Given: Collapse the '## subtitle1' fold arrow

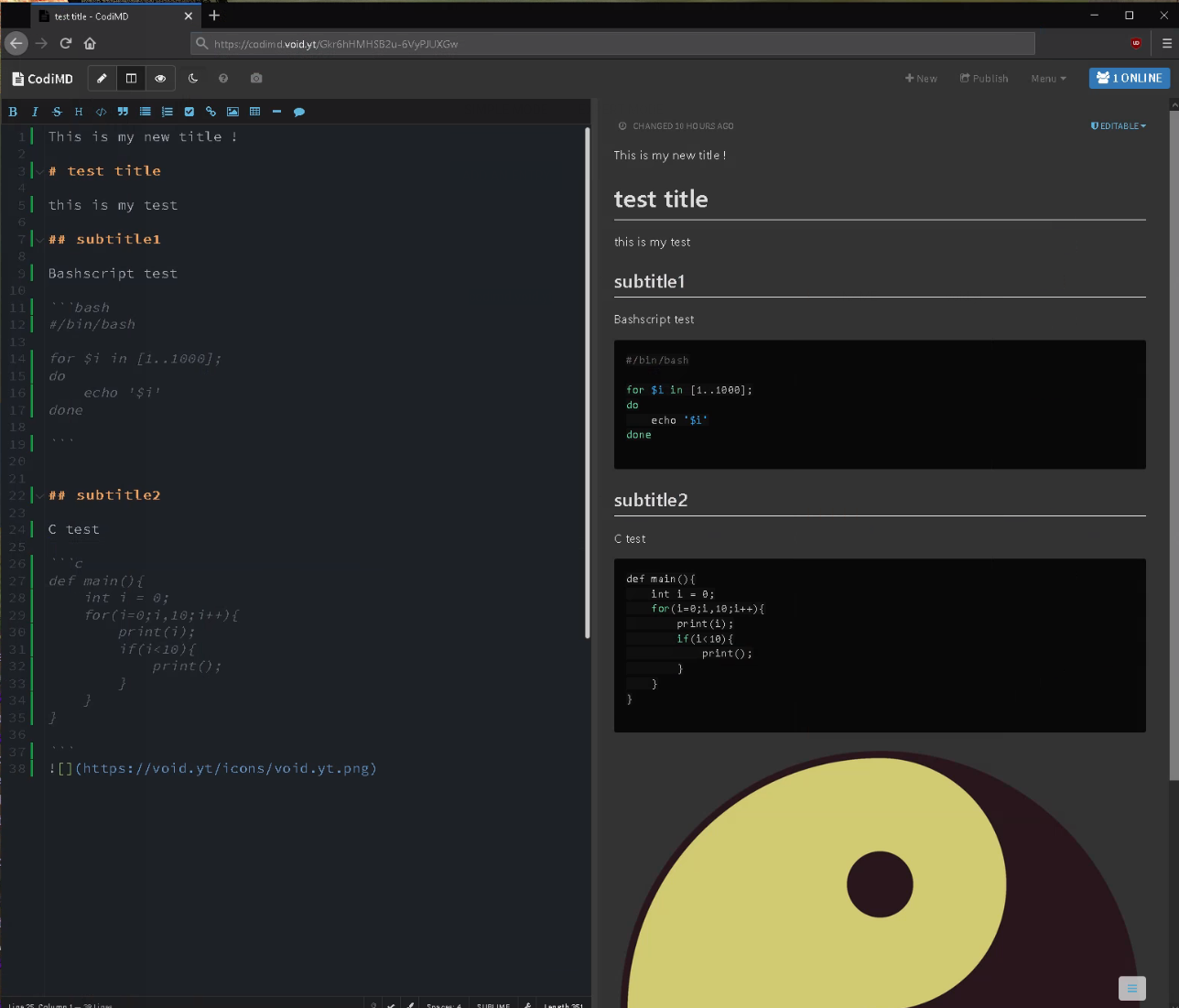Looking at the screenshot, I should tap(39, 240).
